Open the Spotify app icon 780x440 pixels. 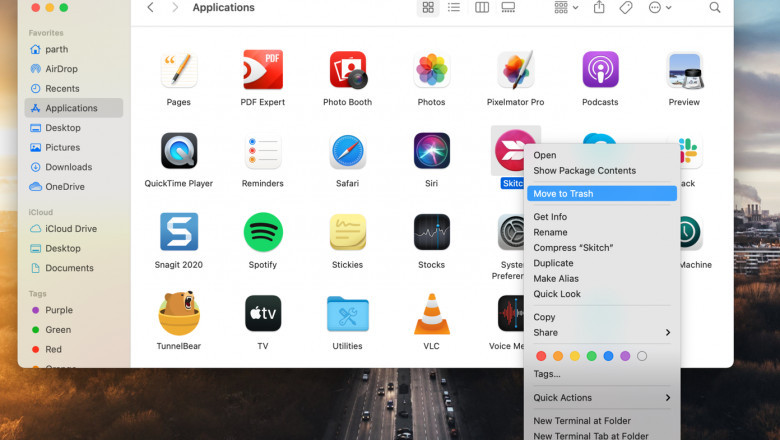pyautogui.click(x=263, y=232)
